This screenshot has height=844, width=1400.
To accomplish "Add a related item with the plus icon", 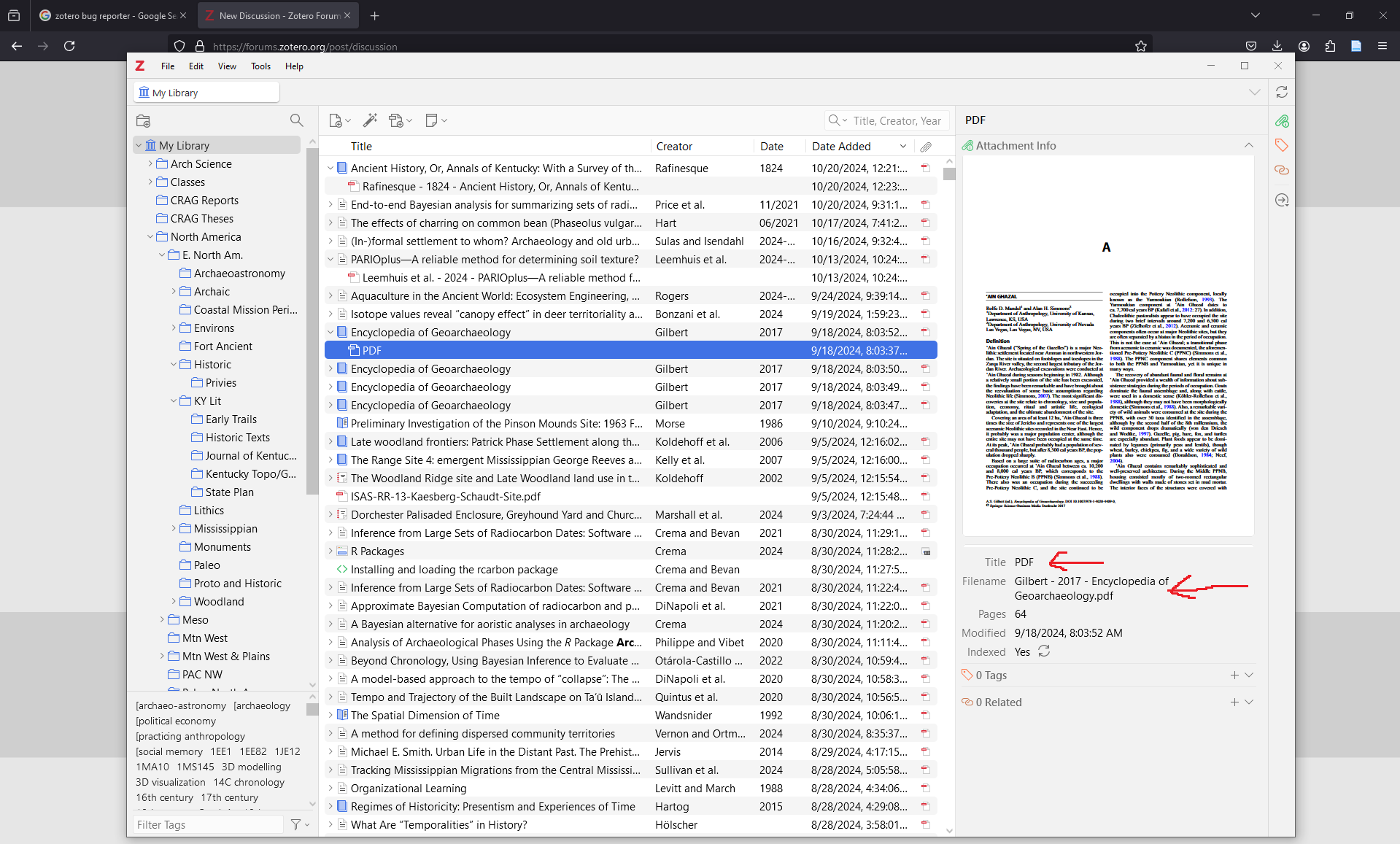I will (x=1234, y=702).
